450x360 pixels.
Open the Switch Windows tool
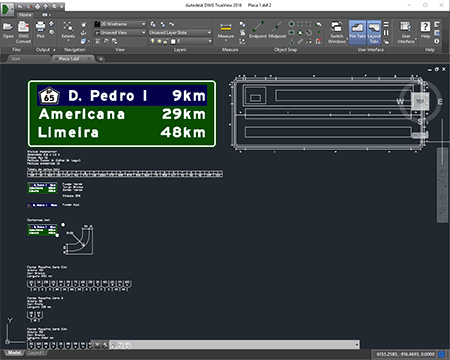pos(336,27)
